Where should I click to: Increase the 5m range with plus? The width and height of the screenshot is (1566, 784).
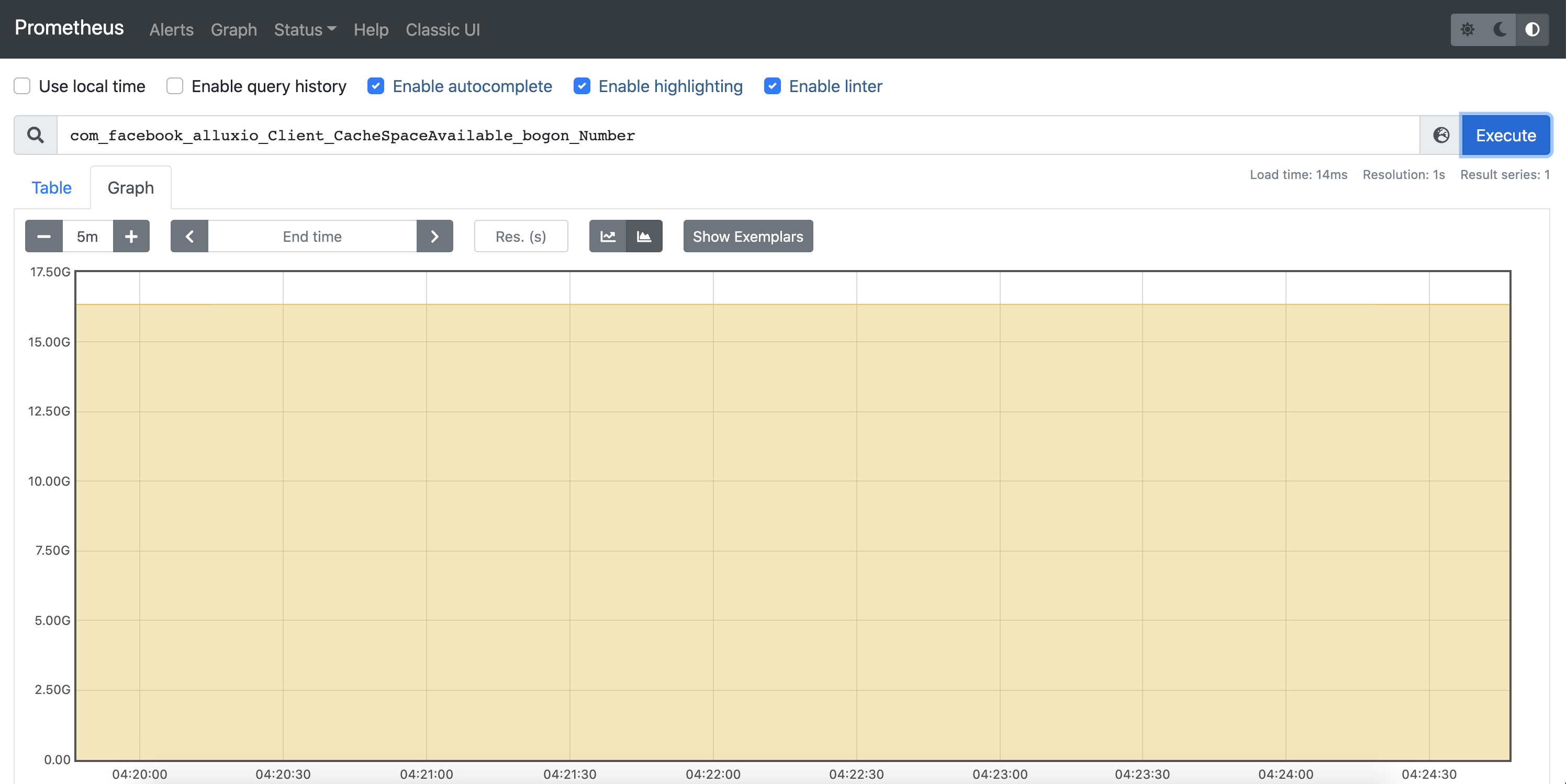point(131,237)
